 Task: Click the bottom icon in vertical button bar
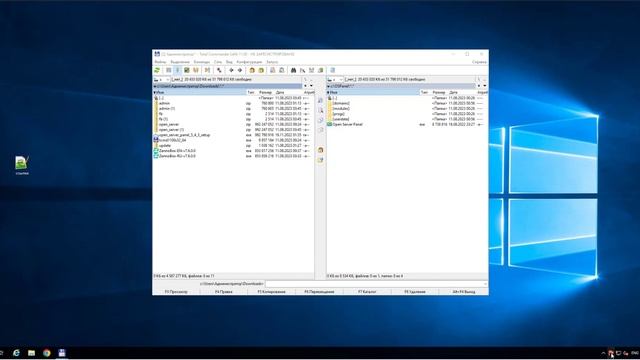pos(320,160)
